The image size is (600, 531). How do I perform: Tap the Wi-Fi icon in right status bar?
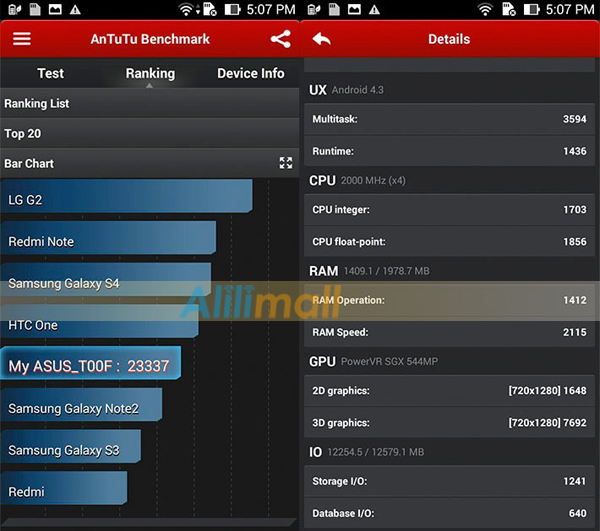pos(485,9)
